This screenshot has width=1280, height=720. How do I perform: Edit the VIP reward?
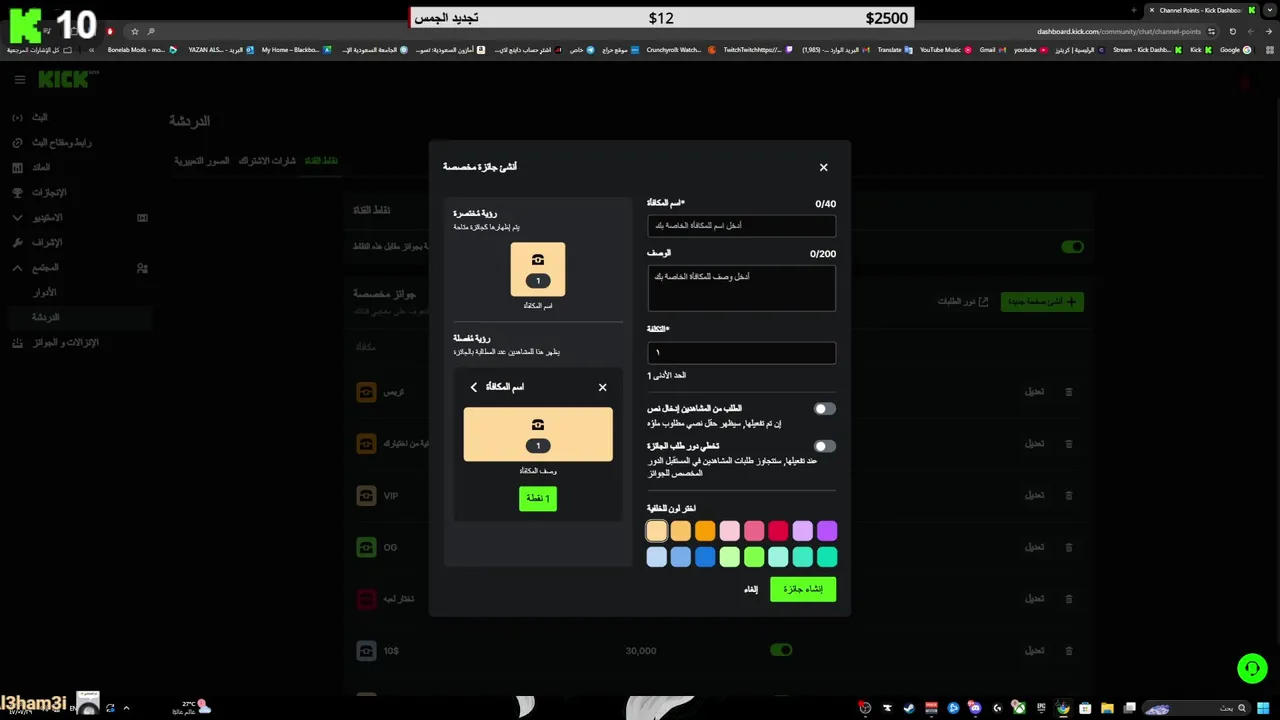pyautogui.click(x=1034, y=495)
